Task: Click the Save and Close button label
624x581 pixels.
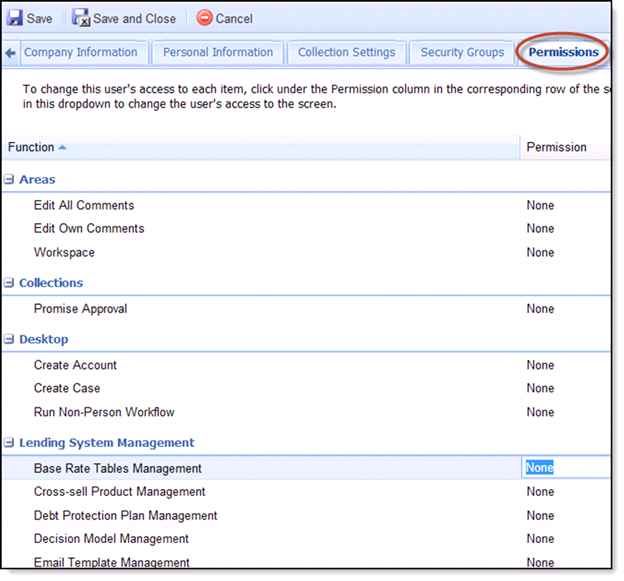Action: point(135,18)
